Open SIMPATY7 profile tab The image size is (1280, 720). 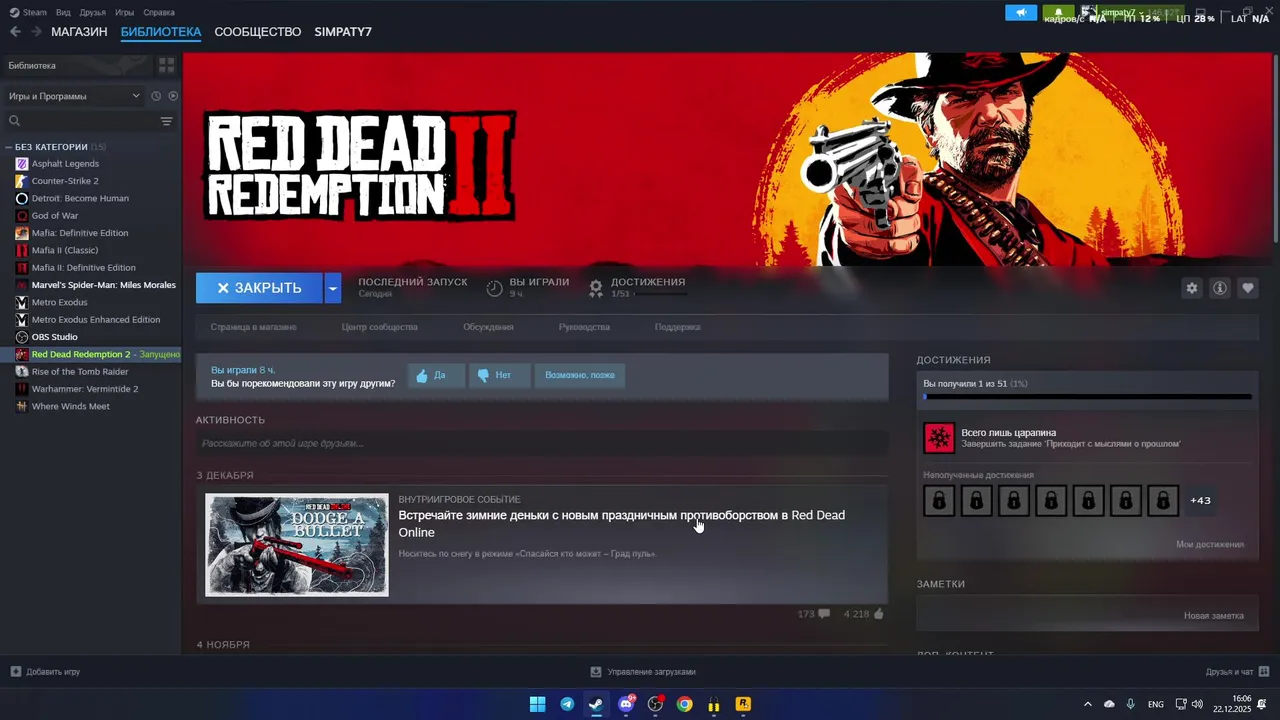pos(343,32)
